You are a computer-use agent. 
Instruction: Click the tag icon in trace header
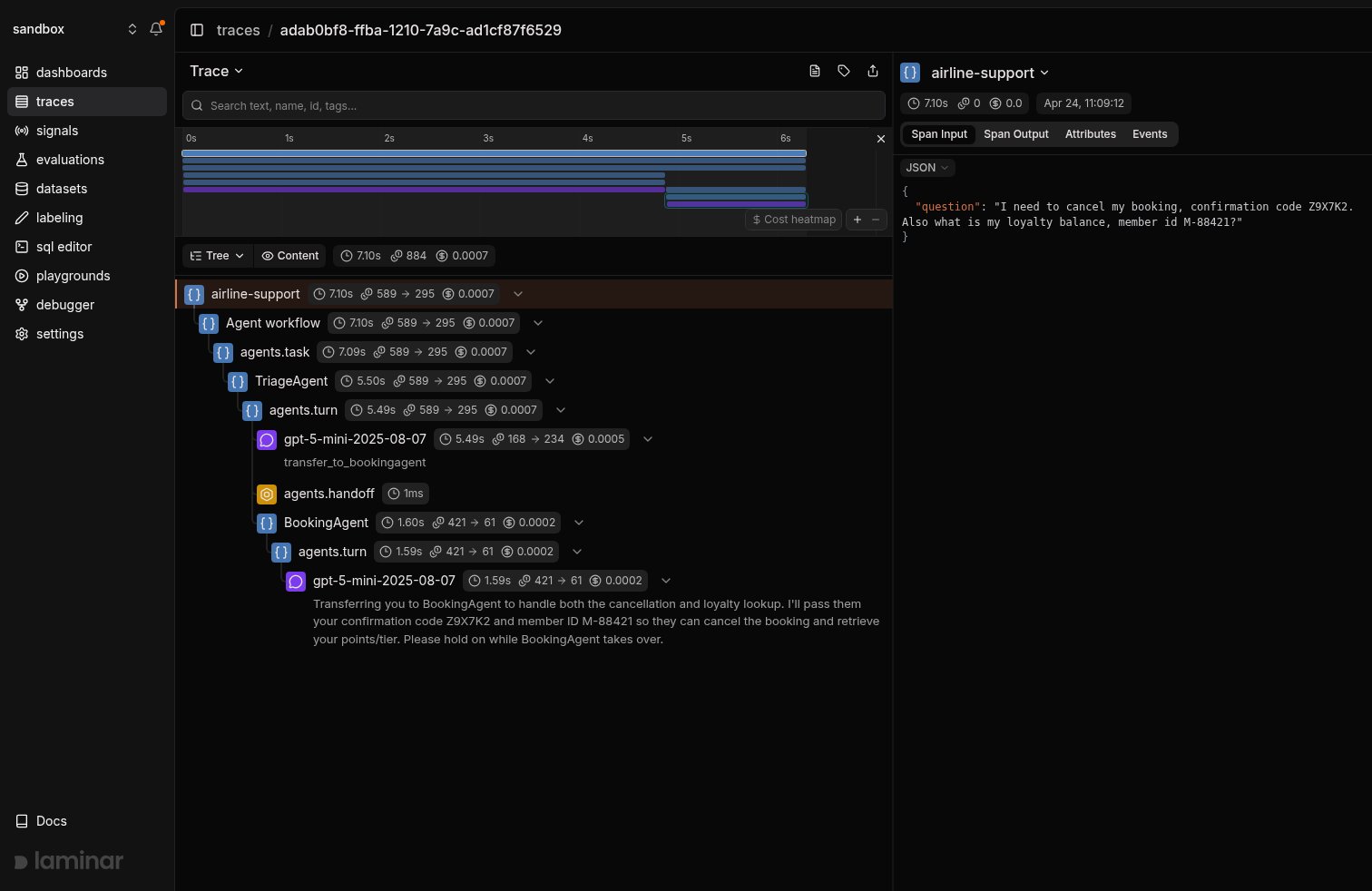(x=844, y=71)
